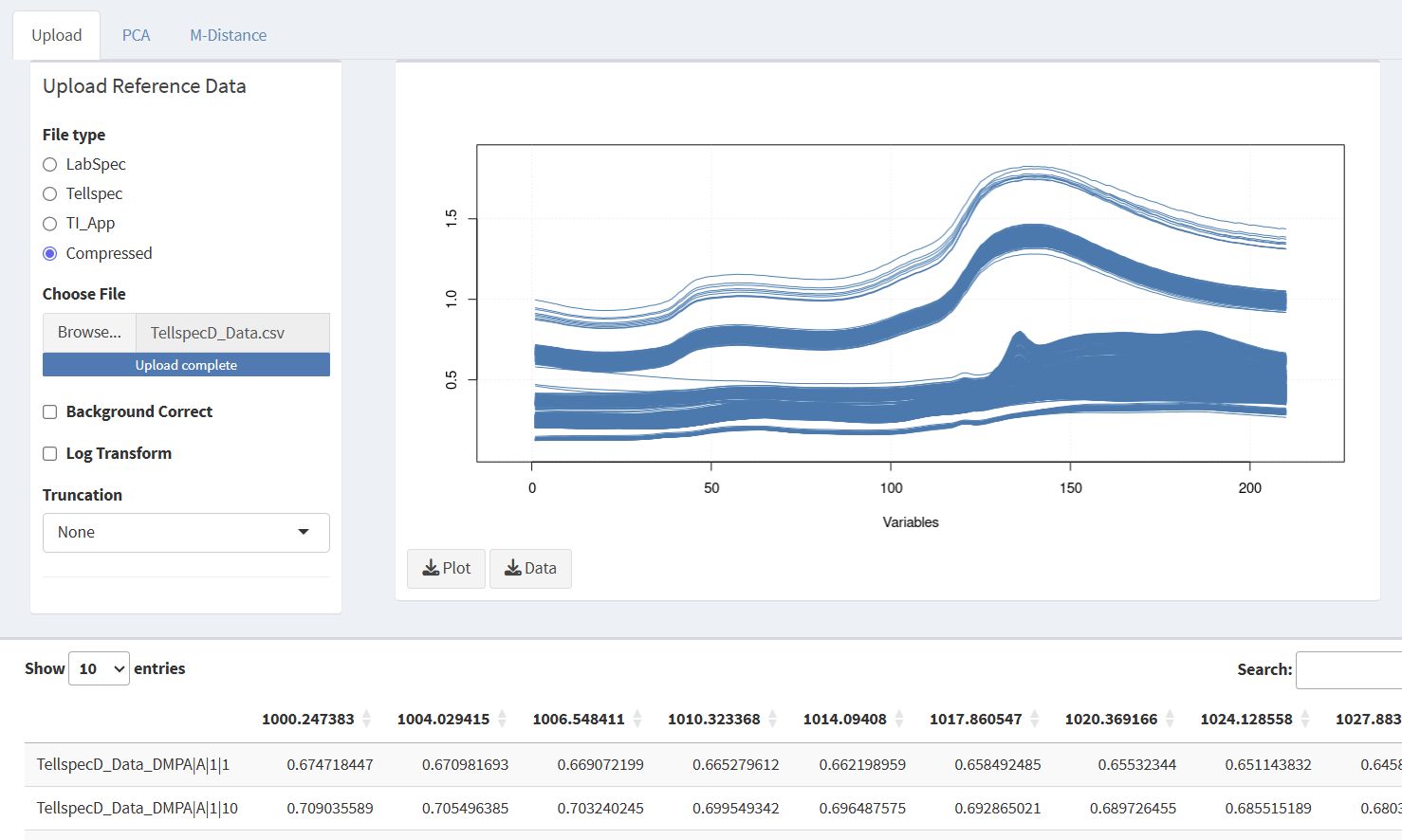Enable Log Transform

point(49,453)
